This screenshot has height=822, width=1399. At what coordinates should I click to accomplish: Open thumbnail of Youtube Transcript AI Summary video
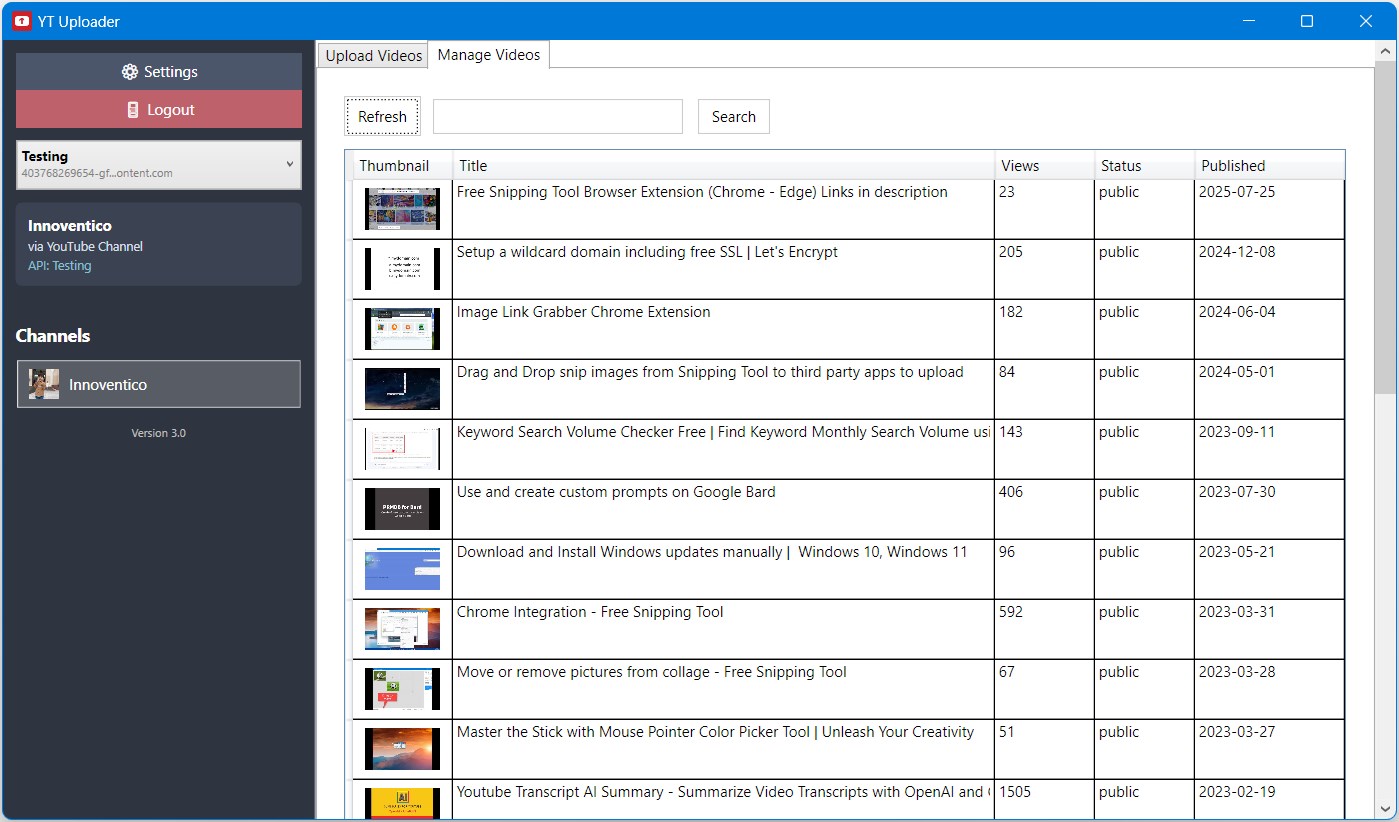pos(402,803)
